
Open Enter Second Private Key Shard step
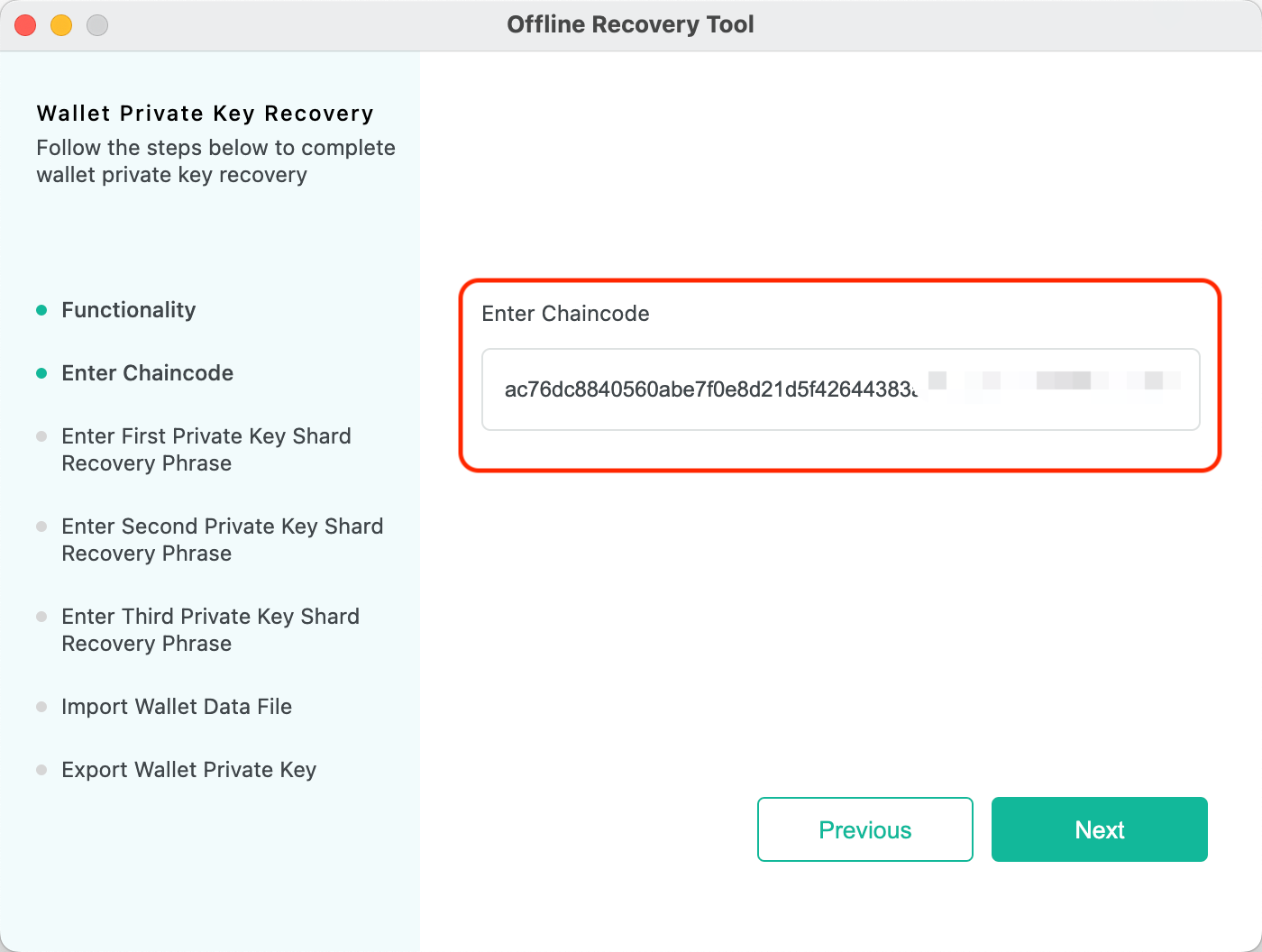coord(222,539)
